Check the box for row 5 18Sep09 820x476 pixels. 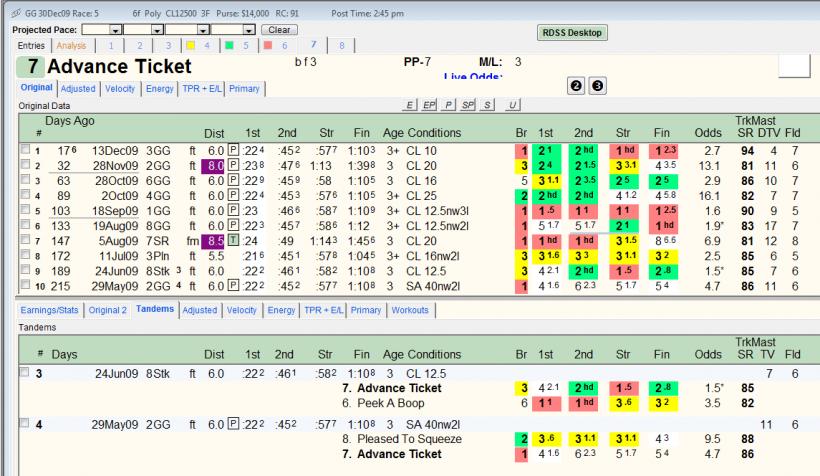tap(25, 210)
